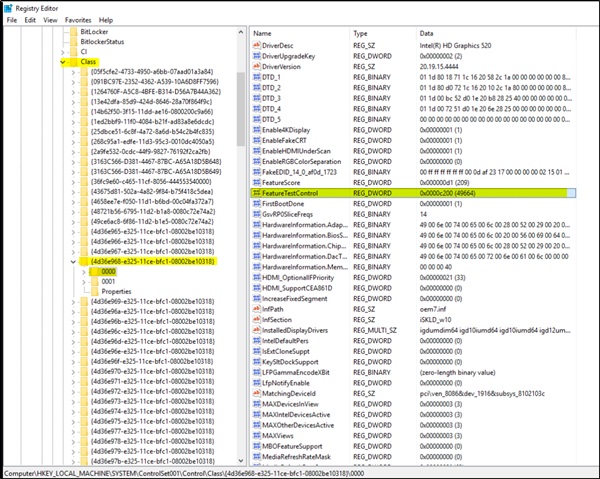Image resolution: width=600 pixels, height=479 pixels.
Task: Select the IncreaseFixedSegment value name
Action: click(x=295, y=299)
